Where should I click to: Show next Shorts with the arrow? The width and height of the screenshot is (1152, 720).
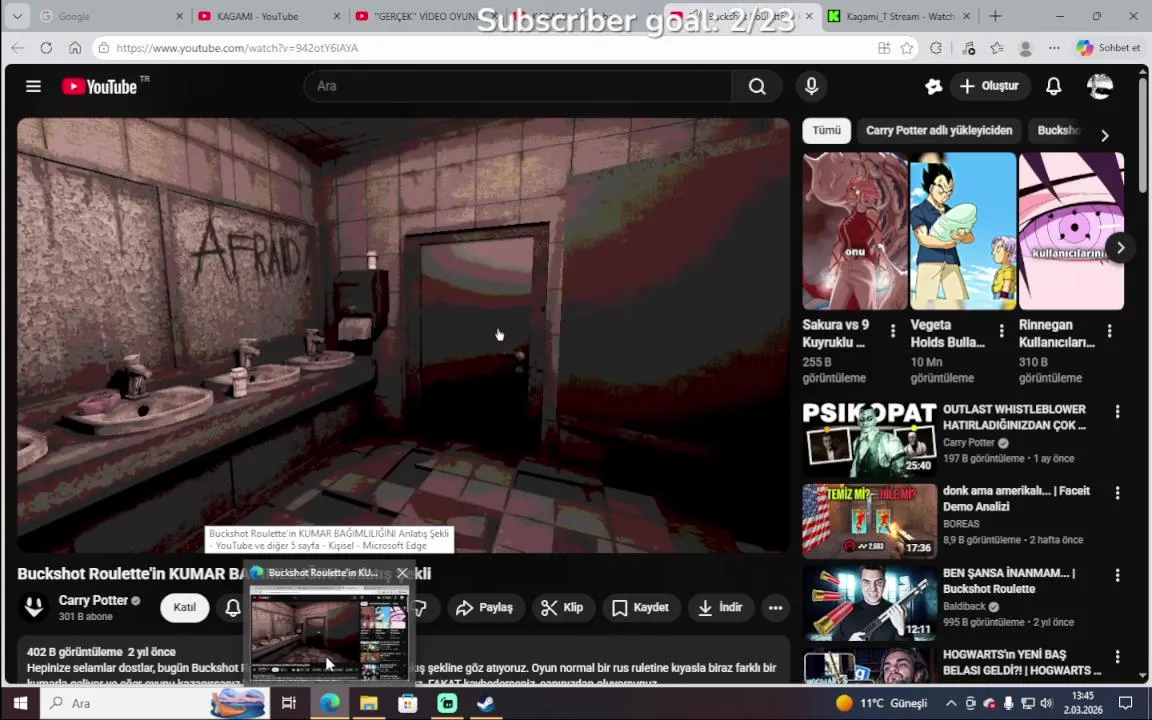(x=1120, y=248)
